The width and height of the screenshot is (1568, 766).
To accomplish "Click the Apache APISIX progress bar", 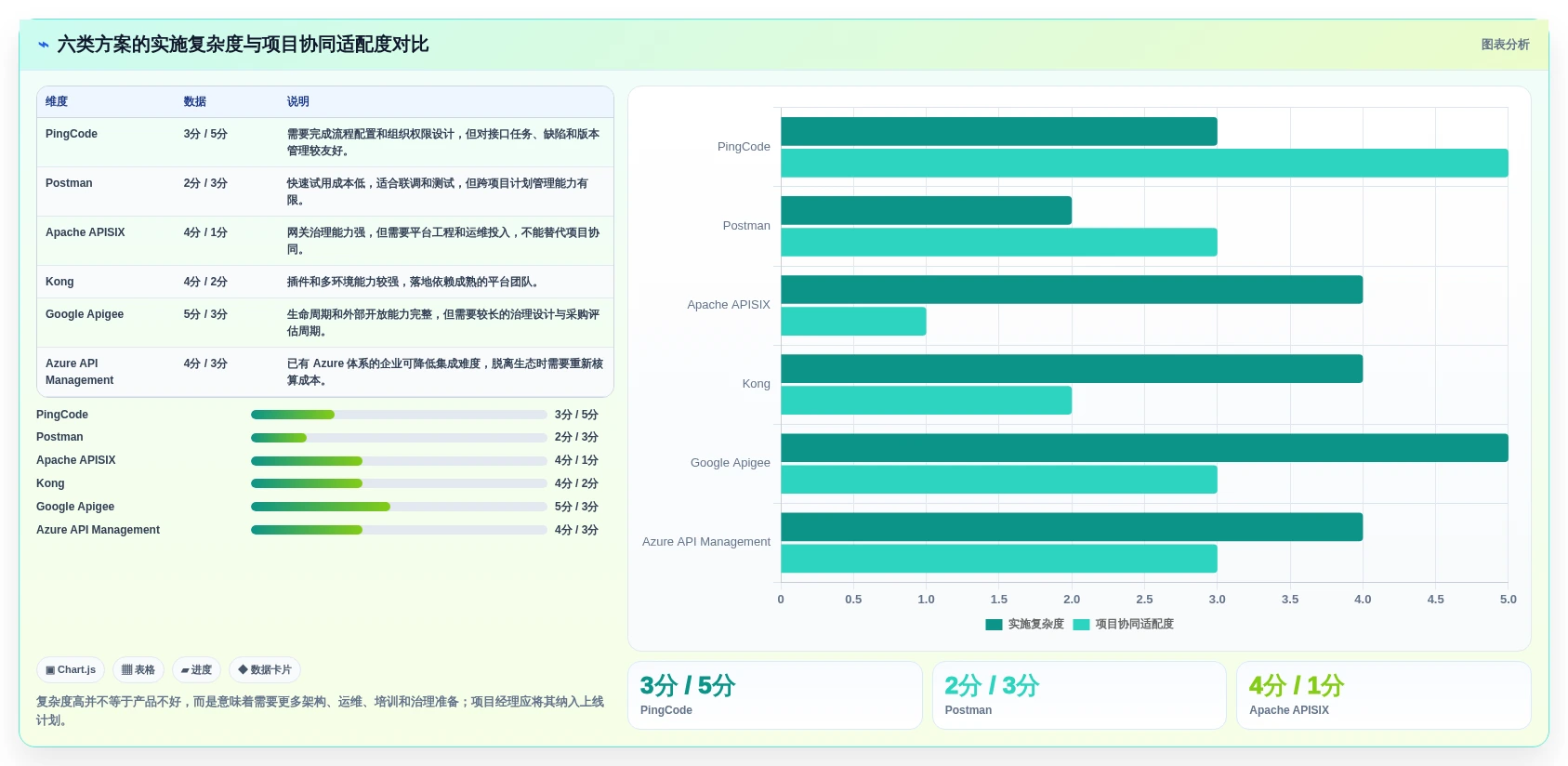I will click(399, 461).
